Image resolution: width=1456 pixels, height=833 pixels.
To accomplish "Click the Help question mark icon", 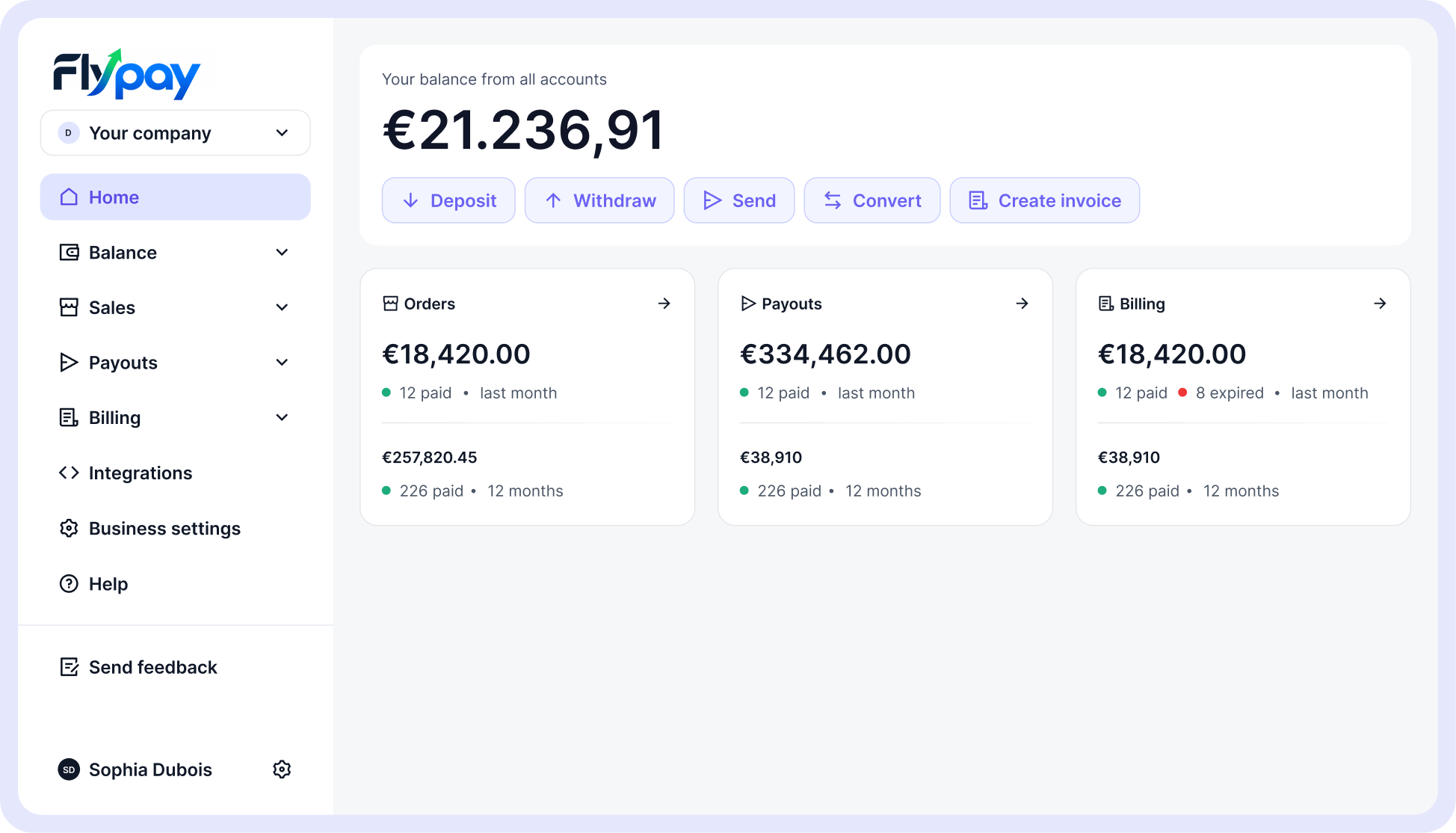I will click(69, 583).
